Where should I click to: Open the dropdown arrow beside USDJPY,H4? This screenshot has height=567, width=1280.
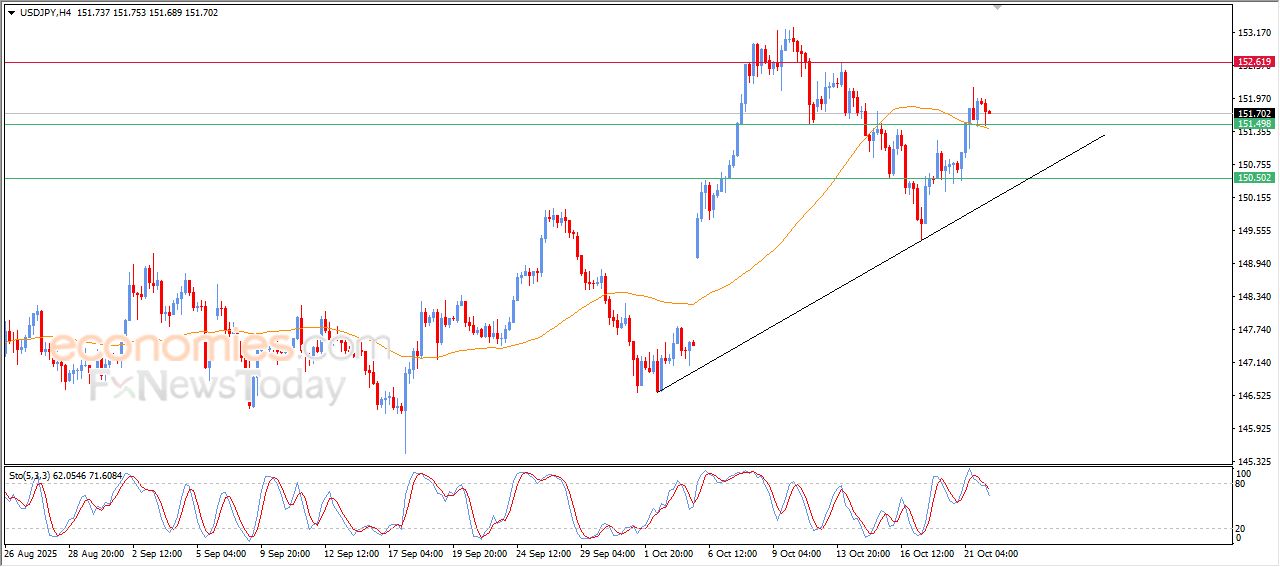[x=11, y=13]
